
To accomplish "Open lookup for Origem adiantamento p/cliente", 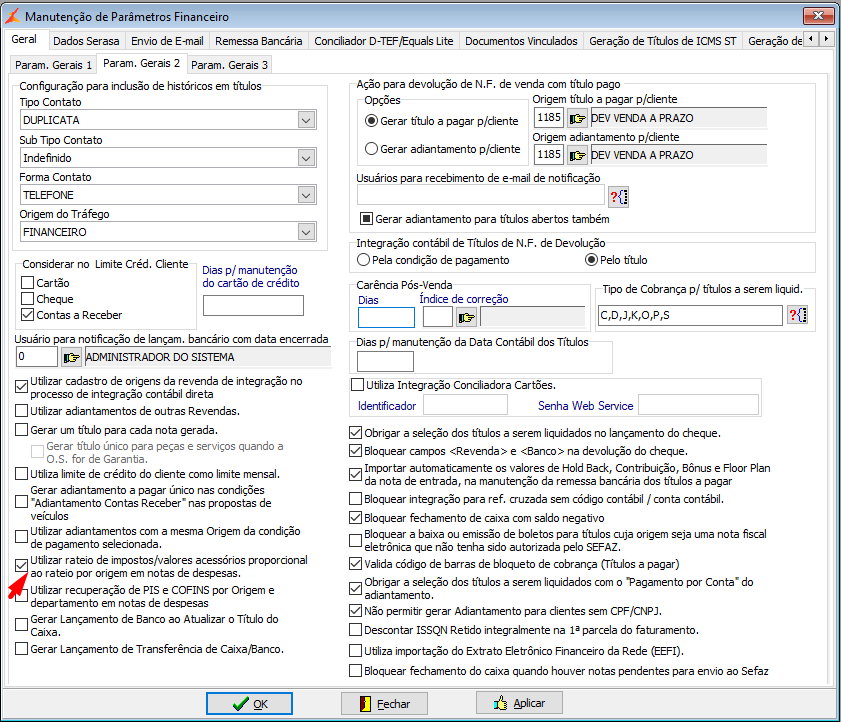I will (x=577, y=155).
